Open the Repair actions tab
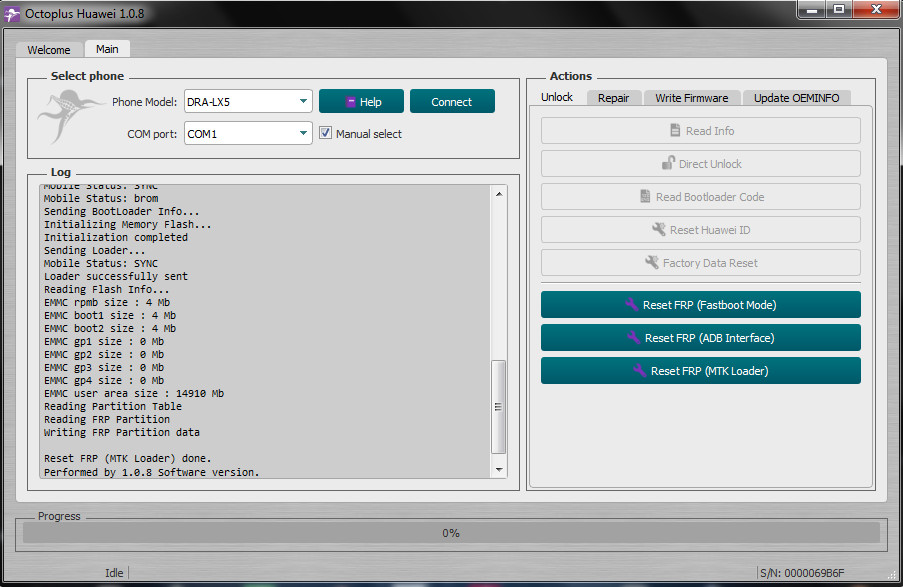The height and width of the screenshot is (587, 903). 613,98
